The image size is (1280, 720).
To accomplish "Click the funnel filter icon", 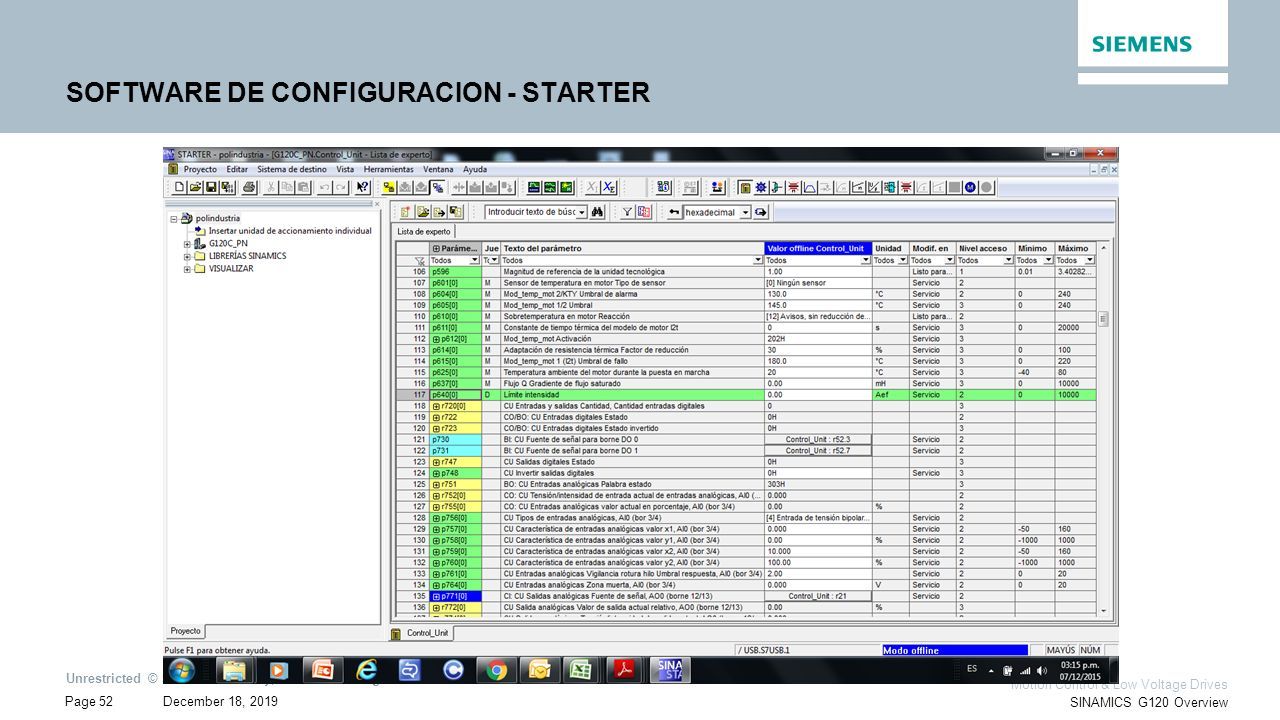I will coord(627,212).
